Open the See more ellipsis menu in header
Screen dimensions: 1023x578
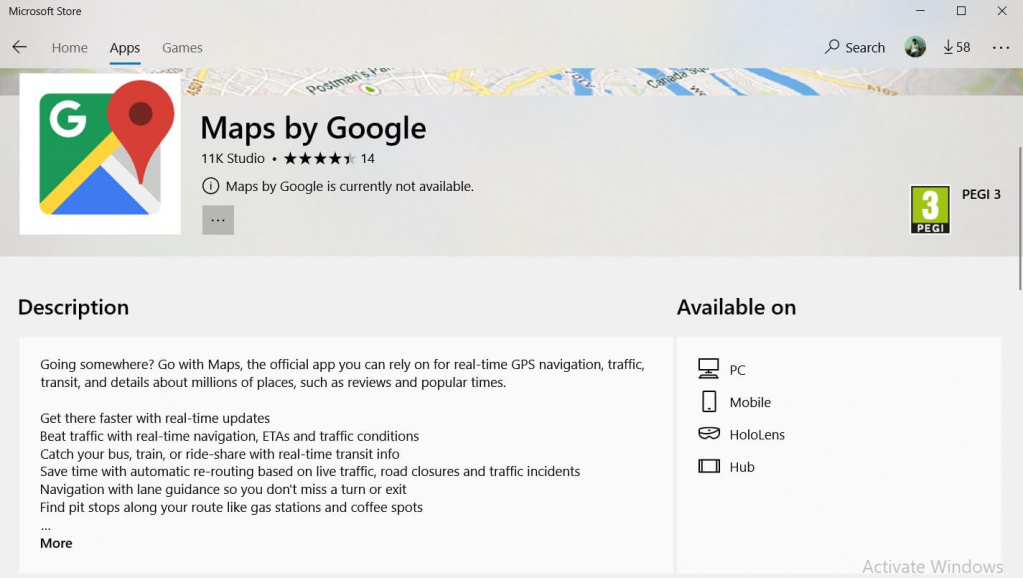[x=1001, y=47]
